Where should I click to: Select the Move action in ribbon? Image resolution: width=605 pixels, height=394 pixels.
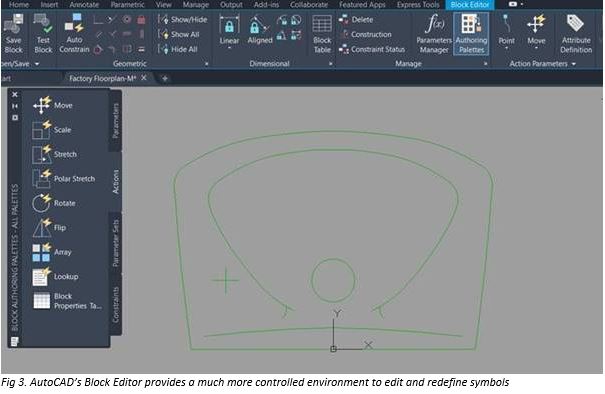point(536,29)
